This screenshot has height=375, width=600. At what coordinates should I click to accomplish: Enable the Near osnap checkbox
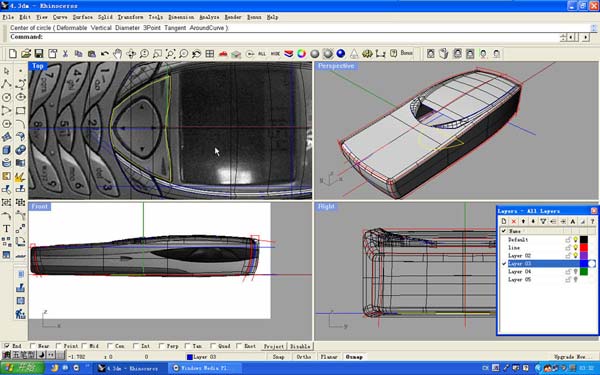pos(33,346)
